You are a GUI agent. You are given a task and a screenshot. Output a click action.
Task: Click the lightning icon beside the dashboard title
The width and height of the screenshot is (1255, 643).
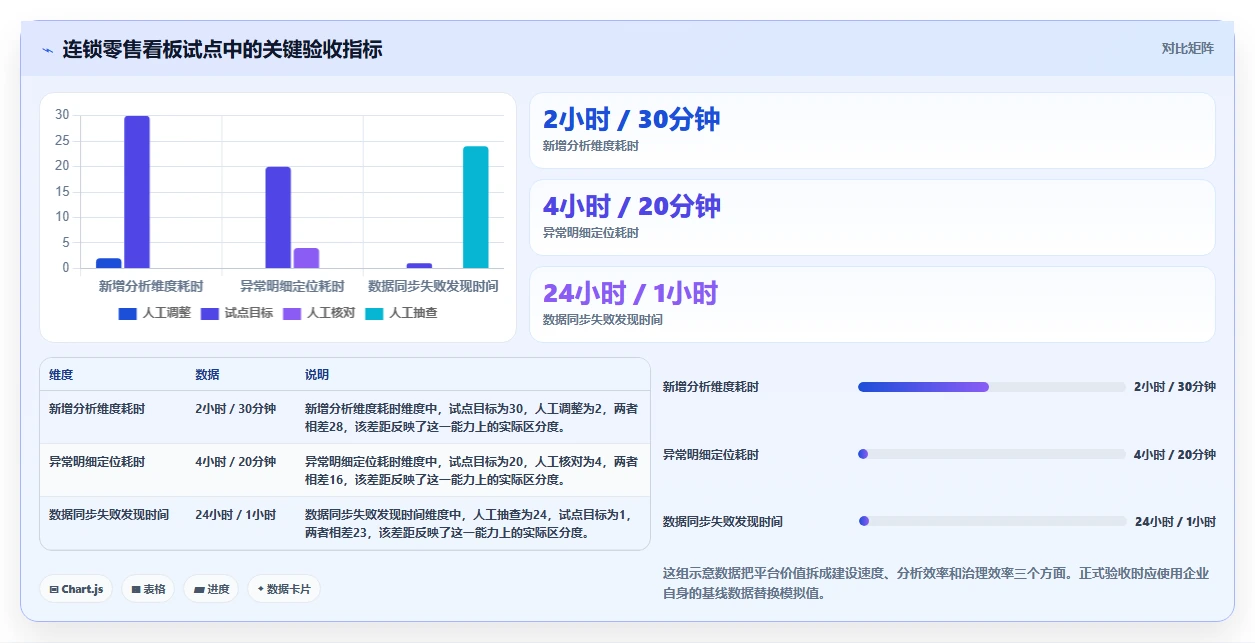click(x=47, y=50)
